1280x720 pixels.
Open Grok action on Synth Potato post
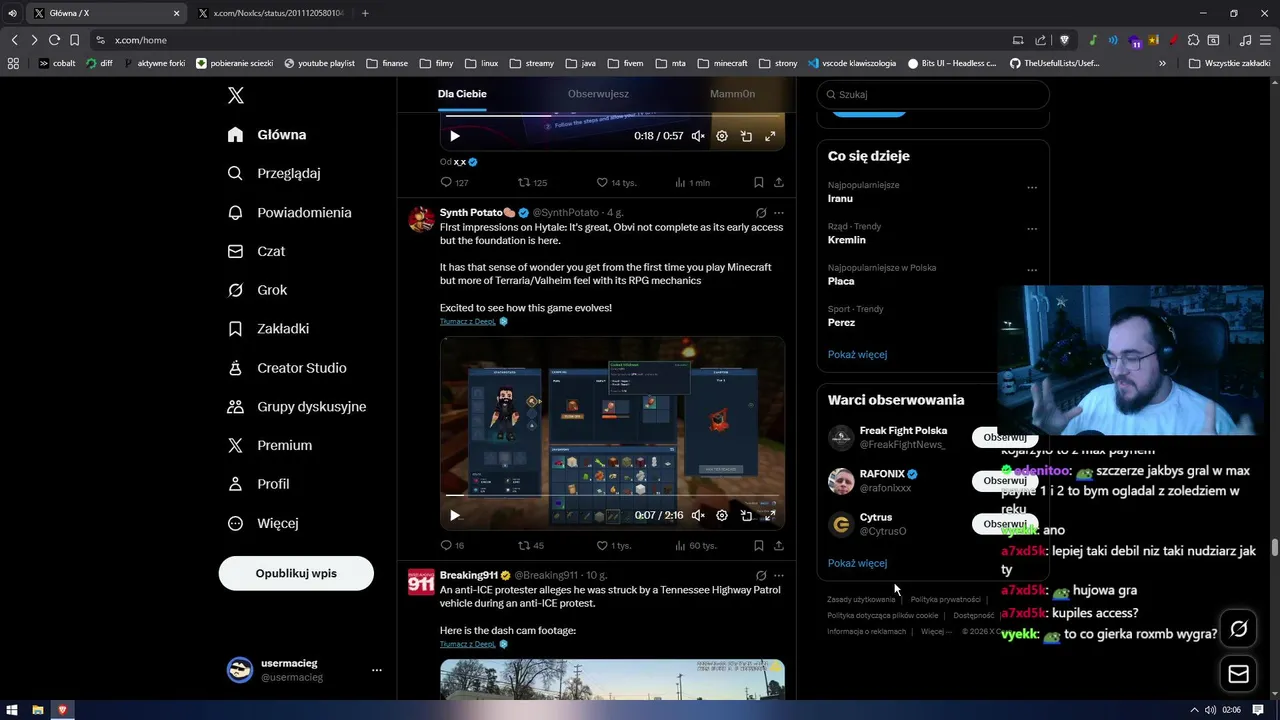pos(761,213)
